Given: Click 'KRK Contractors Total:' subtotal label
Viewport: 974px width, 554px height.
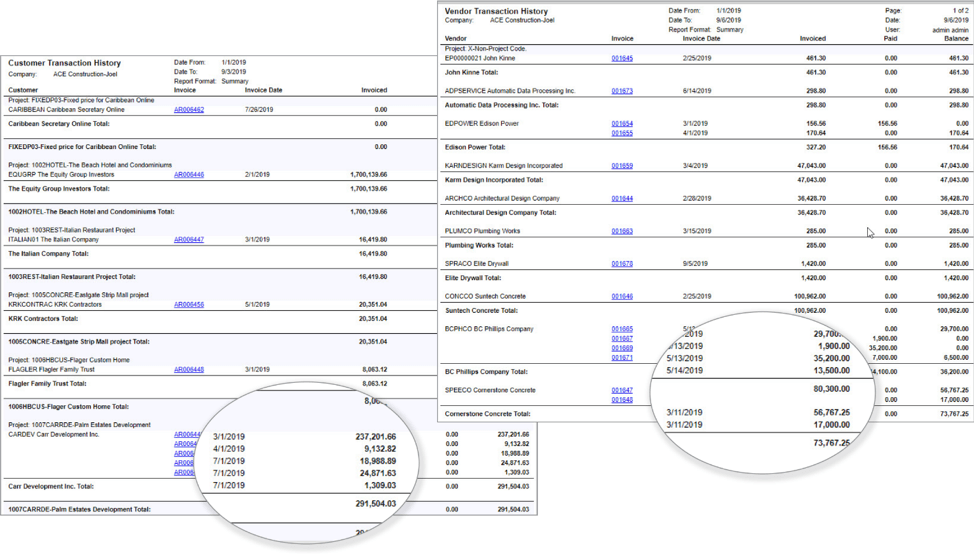Looking at the screenshot, I should click(43, 319).
